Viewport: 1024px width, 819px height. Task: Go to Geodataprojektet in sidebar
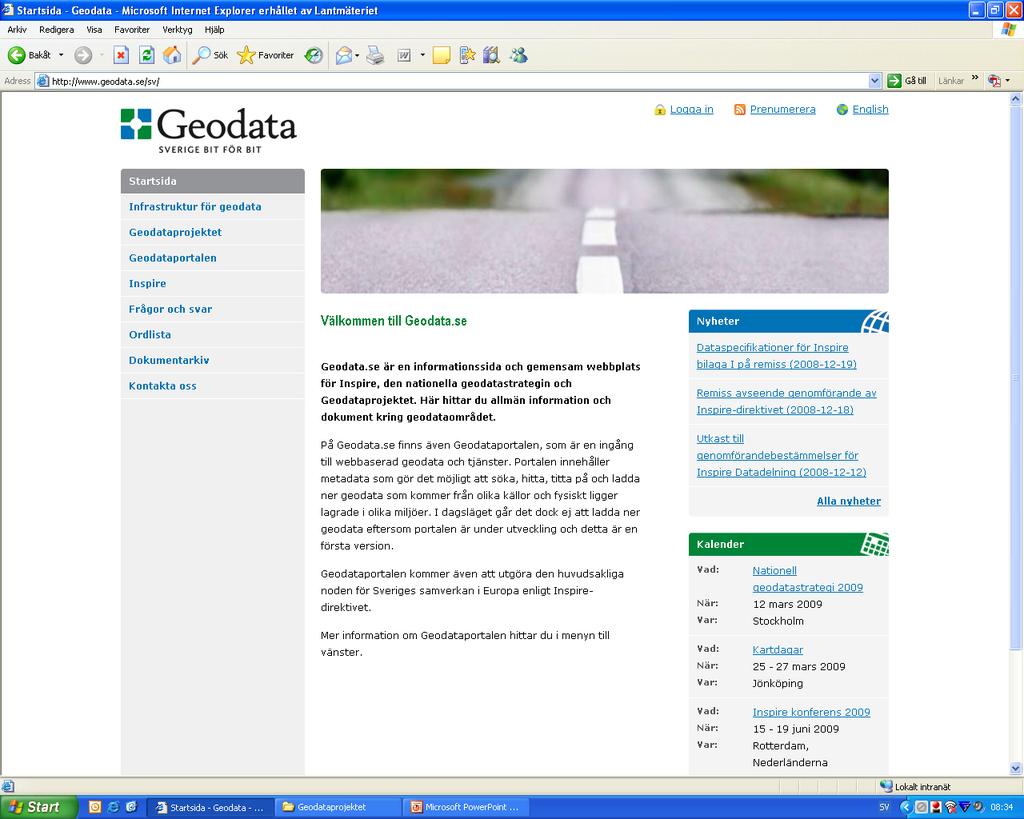click(175, 232)
